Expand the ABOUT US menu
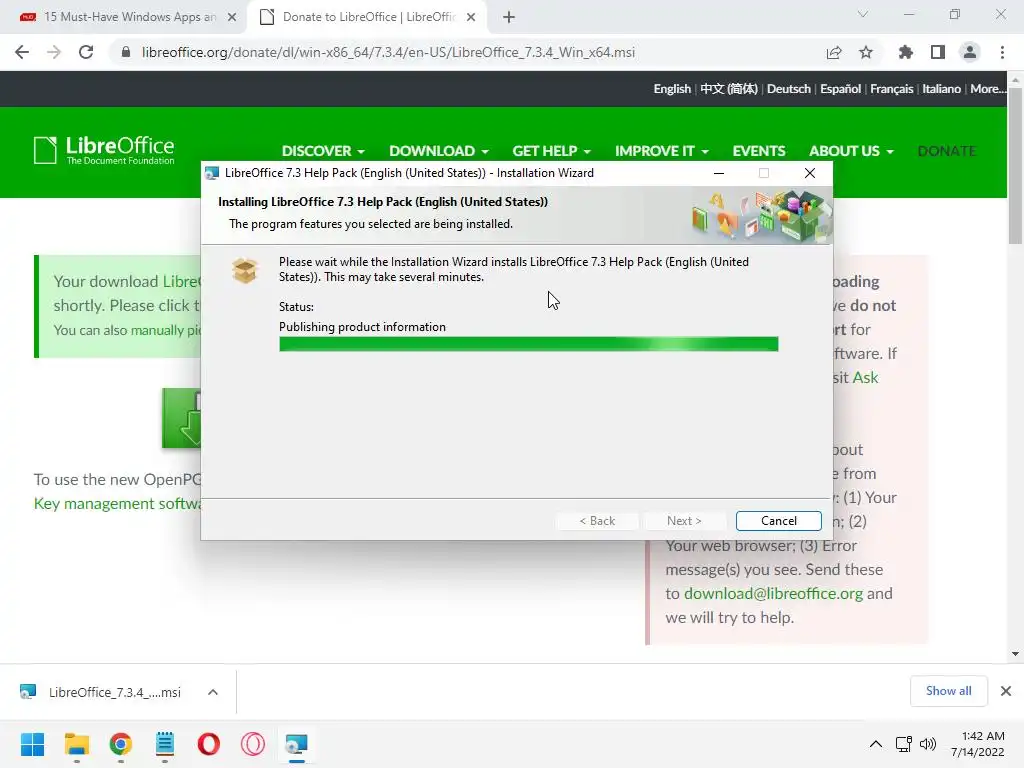 [x=851, y=151]
